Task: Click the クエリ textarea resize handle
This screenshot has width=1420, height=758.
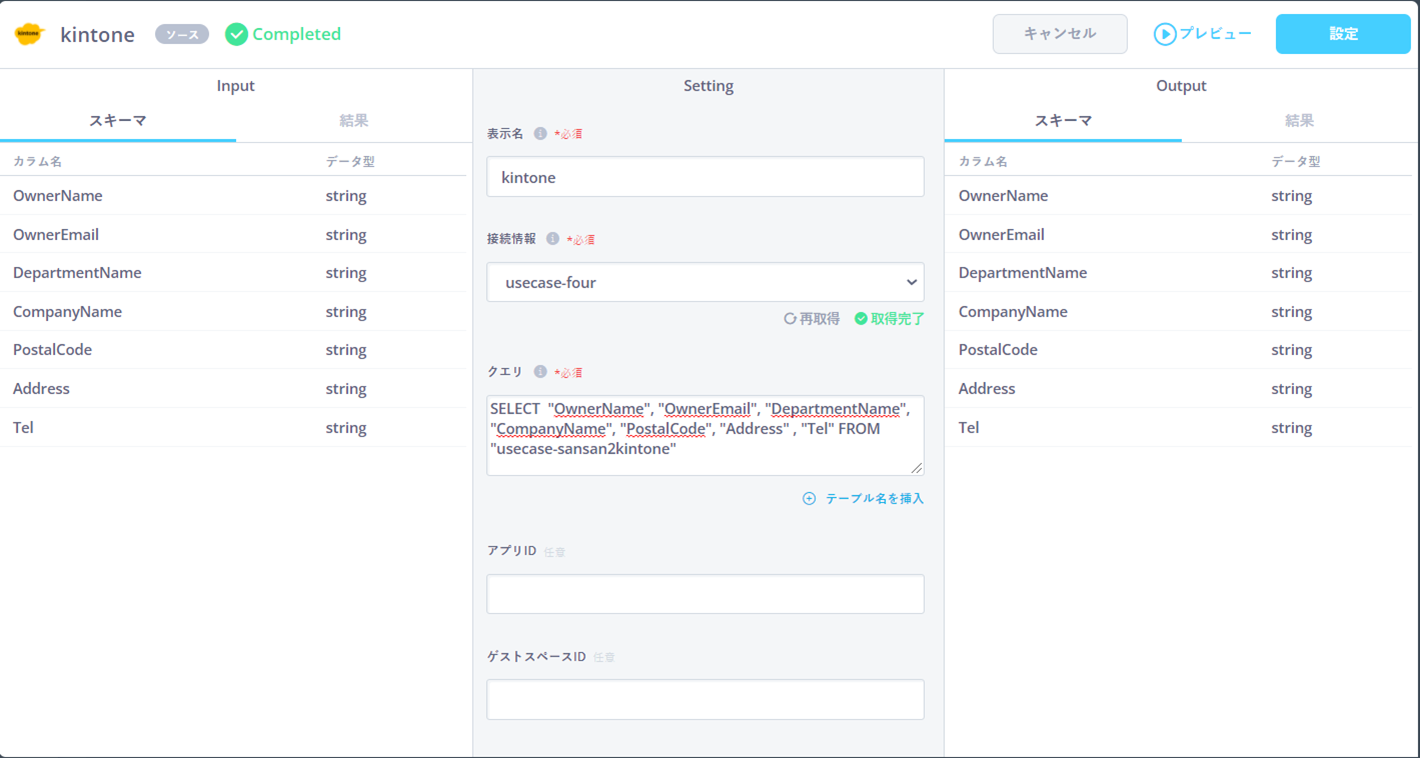Action: pyautogui.click(x=916, y=468)
